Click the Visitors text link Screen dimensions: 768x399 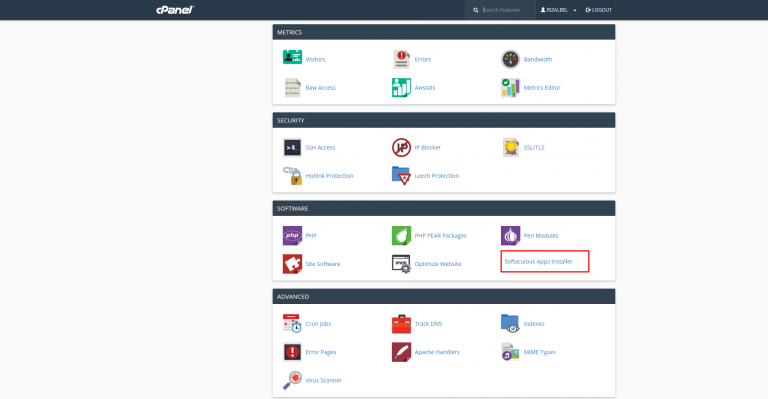click(315, 59)
